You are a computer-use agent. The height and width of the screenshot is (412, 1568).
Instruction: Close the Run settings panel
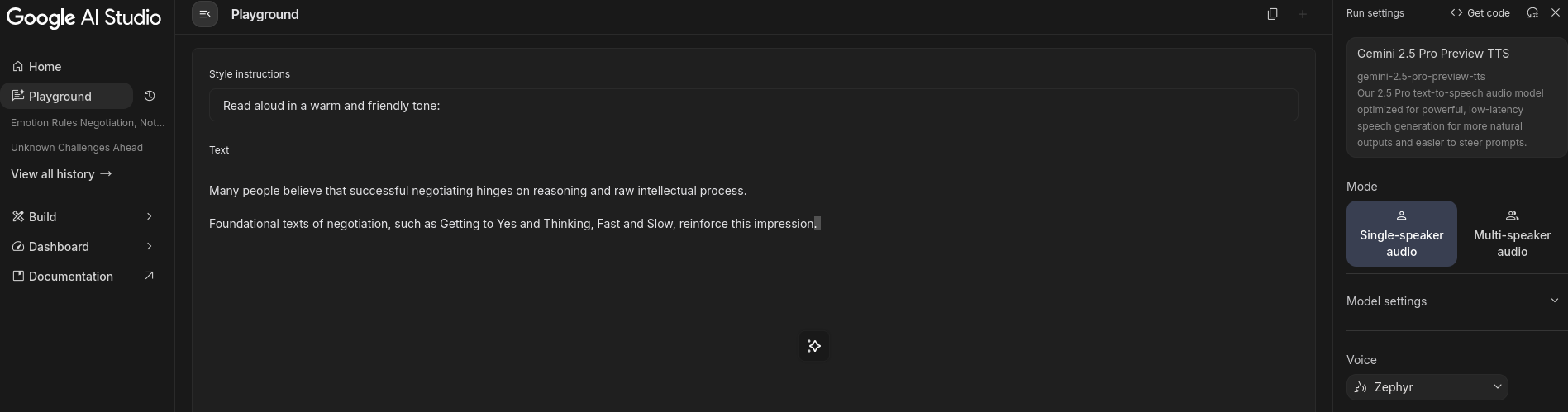click(1555, 13)
